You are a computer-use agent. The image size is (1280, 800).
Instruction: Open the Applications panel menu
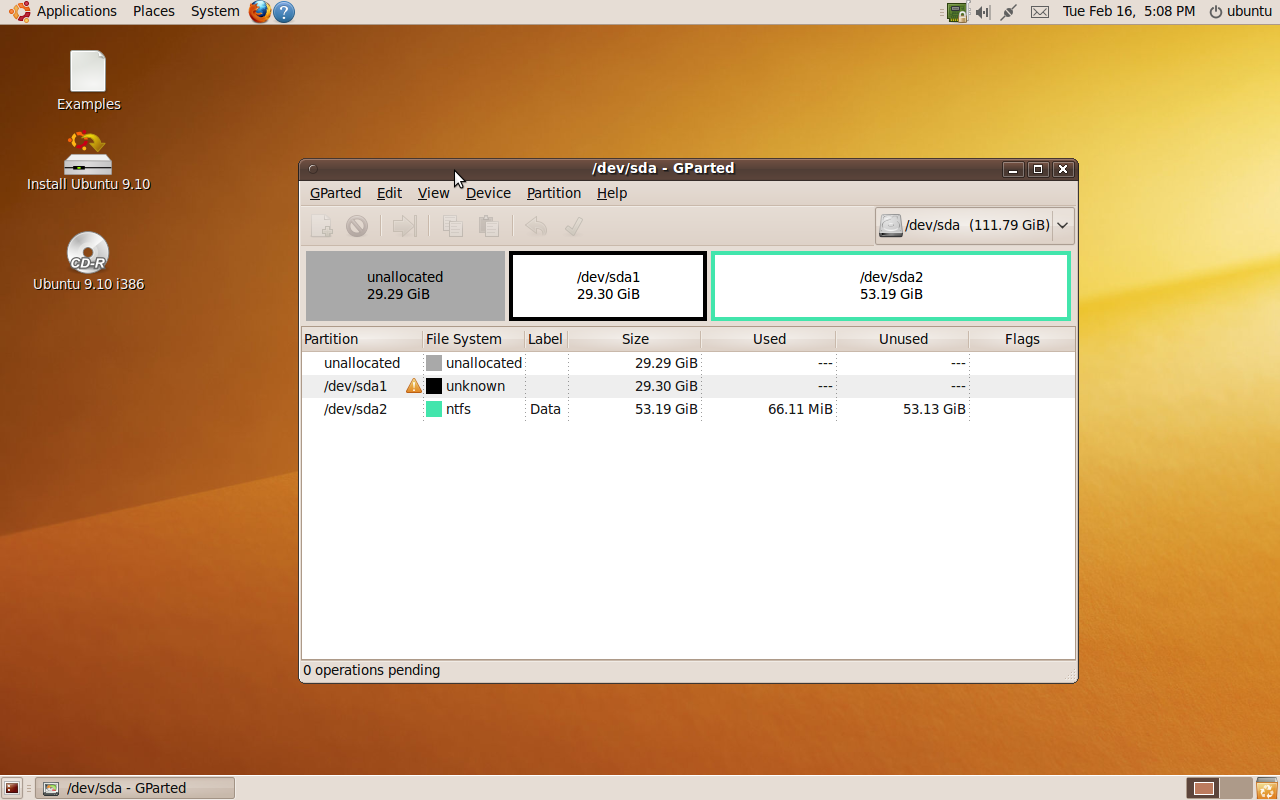click(x=77, y=11)
